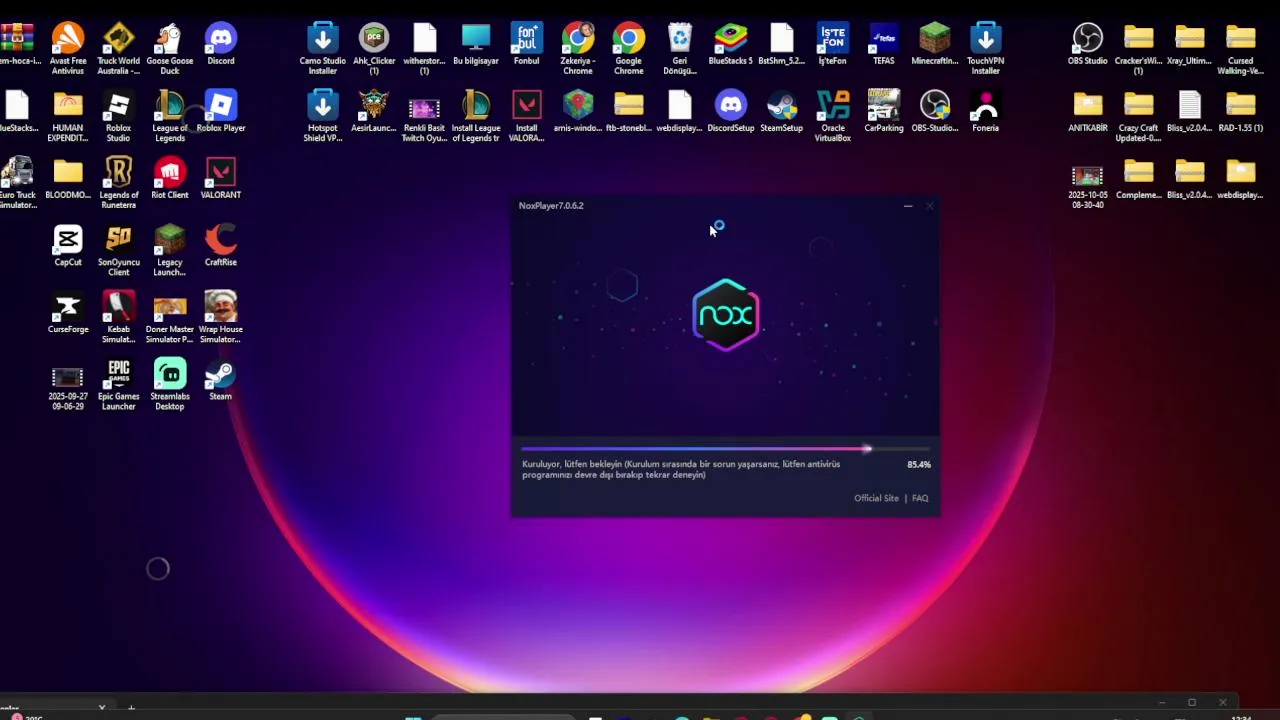Click the Nox hexagon logo

coord(726,315)
